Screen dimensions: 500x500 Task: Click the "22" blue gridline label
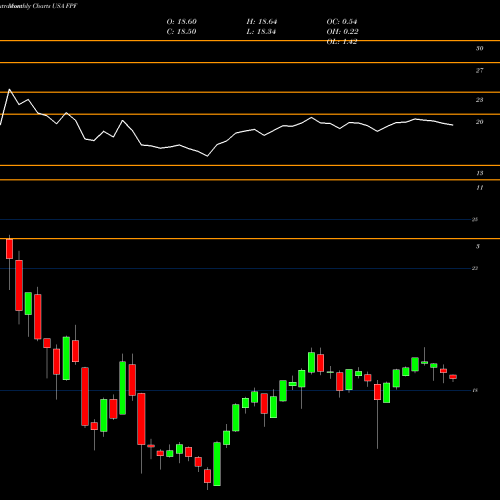coord(475,268)
